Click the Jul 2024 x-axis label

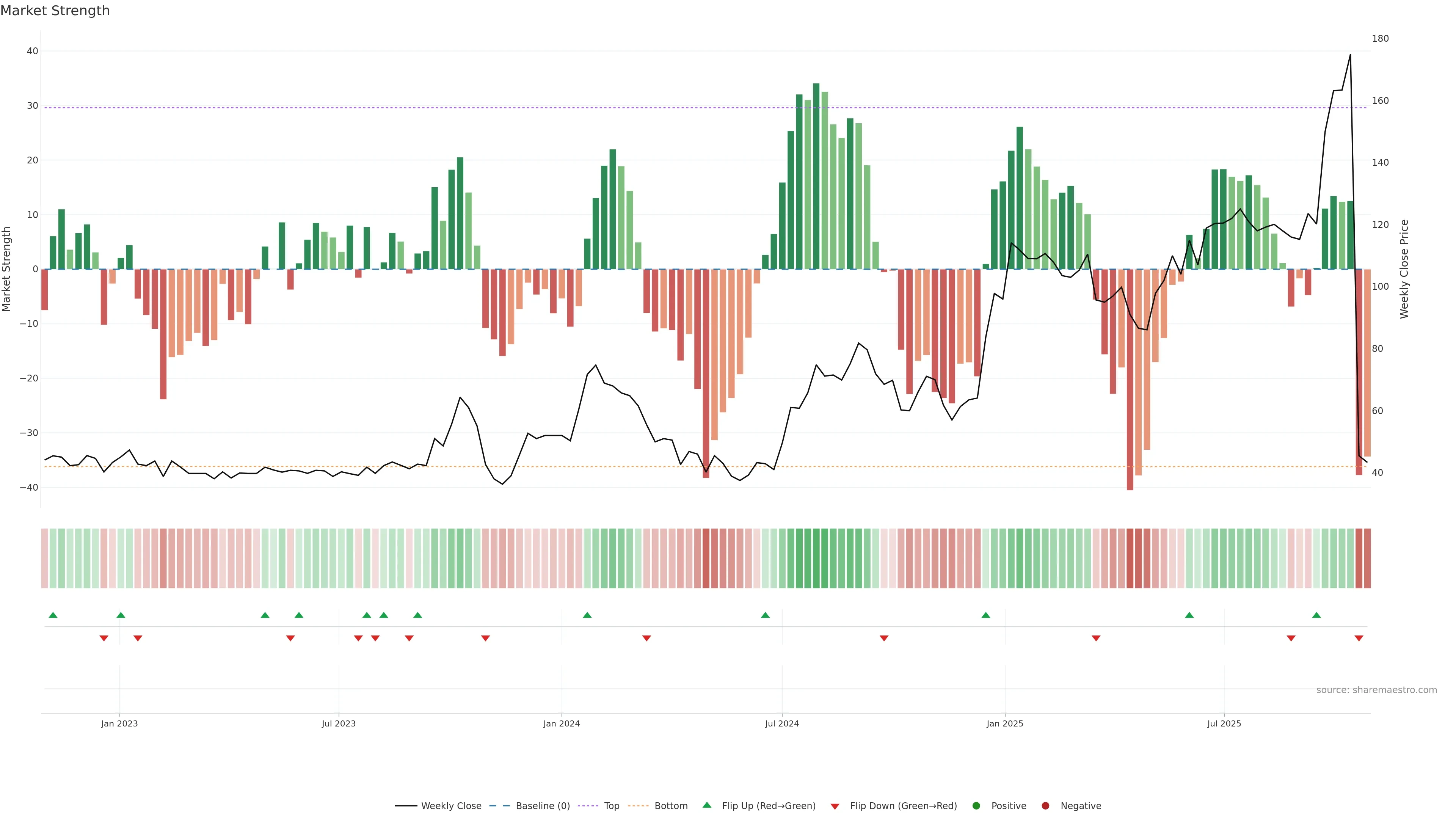pos(782,723)
